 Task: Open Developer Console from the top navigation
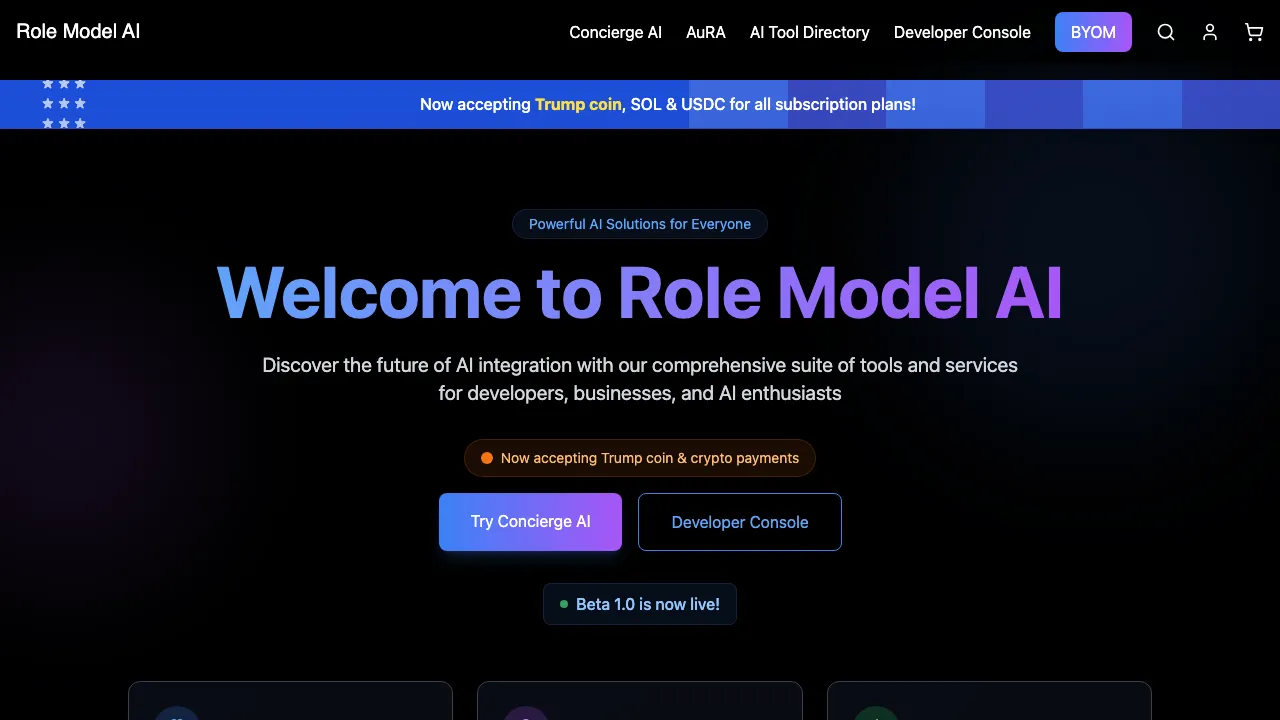pyautogui.click(x=962, y=32)
